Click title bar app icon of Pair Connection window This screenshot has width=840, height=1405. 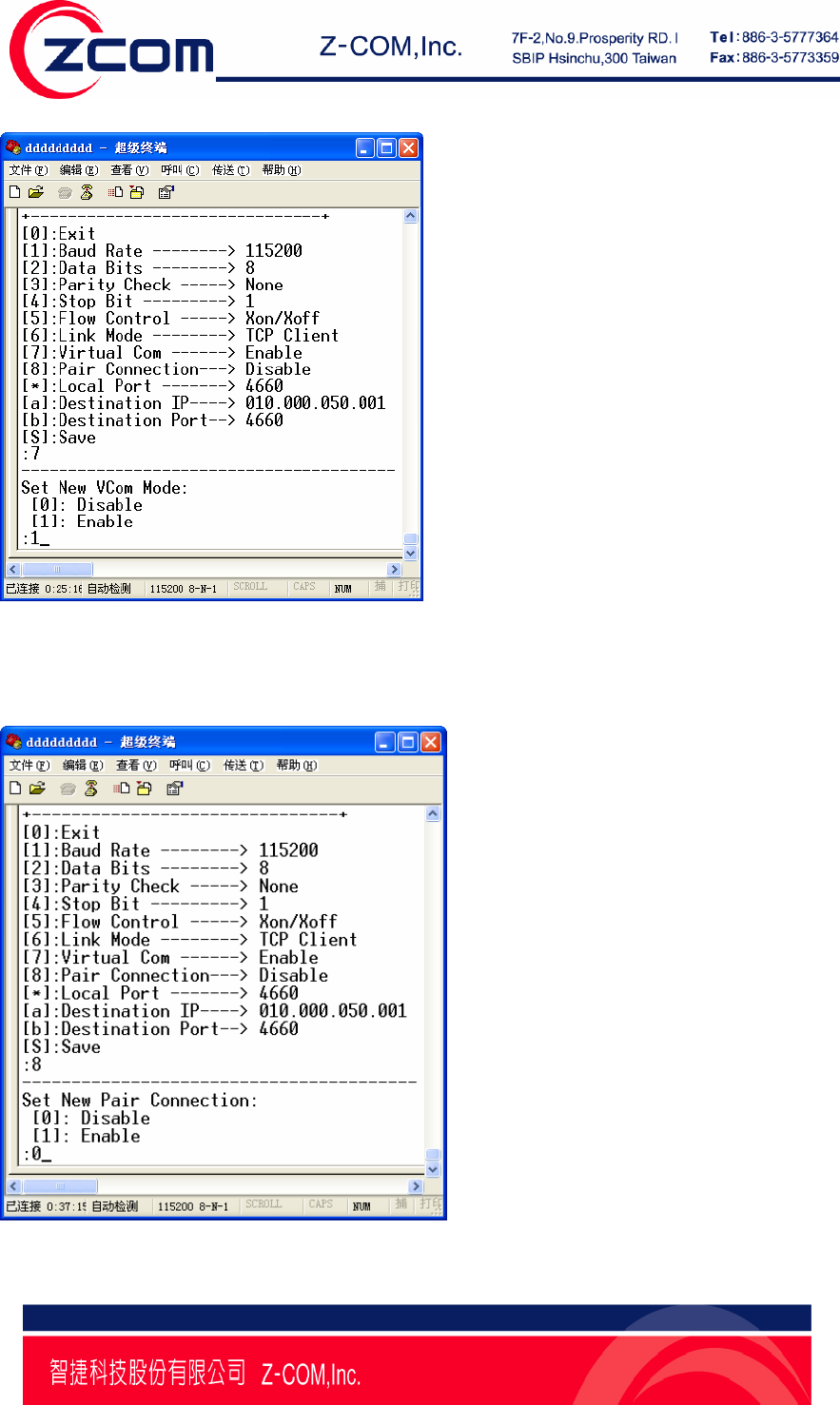click(x=13, y=741)
